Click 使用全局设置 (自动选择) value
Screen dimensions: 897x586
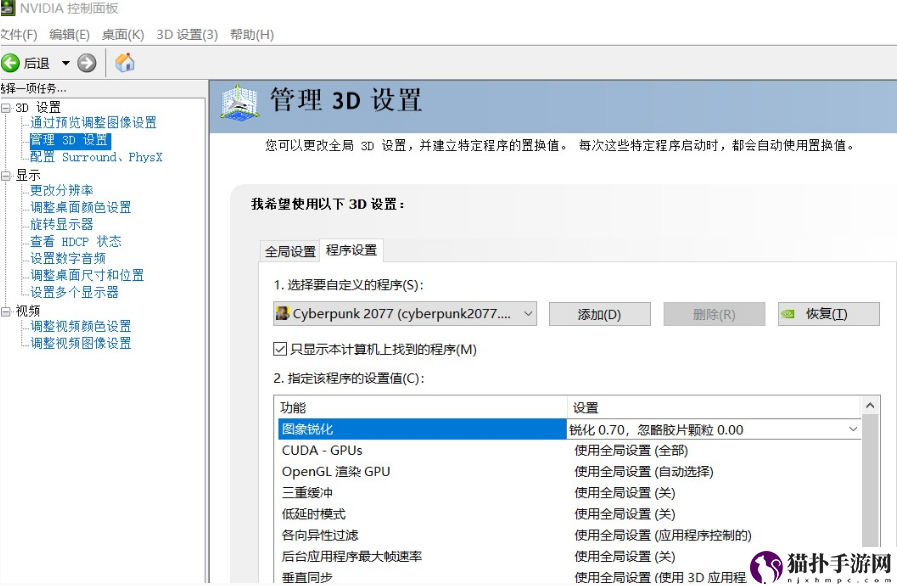[644, 472]
